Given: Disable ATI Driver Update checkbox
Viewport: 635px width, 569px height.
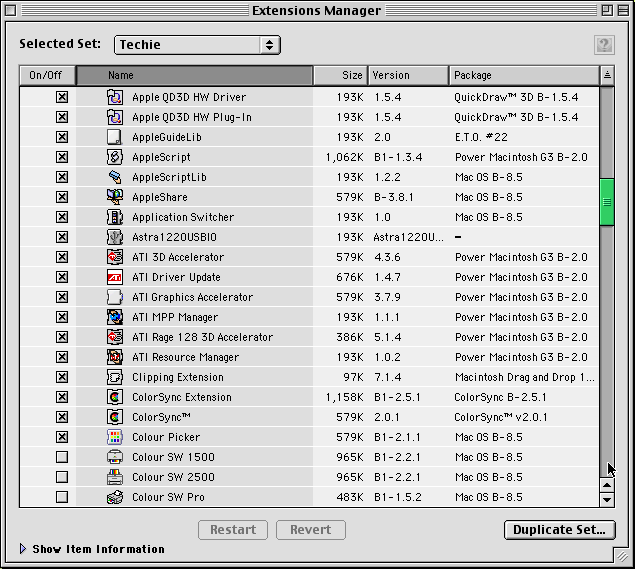Looking at the screenshot, I should pyautogui.click(x=62, y=277).
